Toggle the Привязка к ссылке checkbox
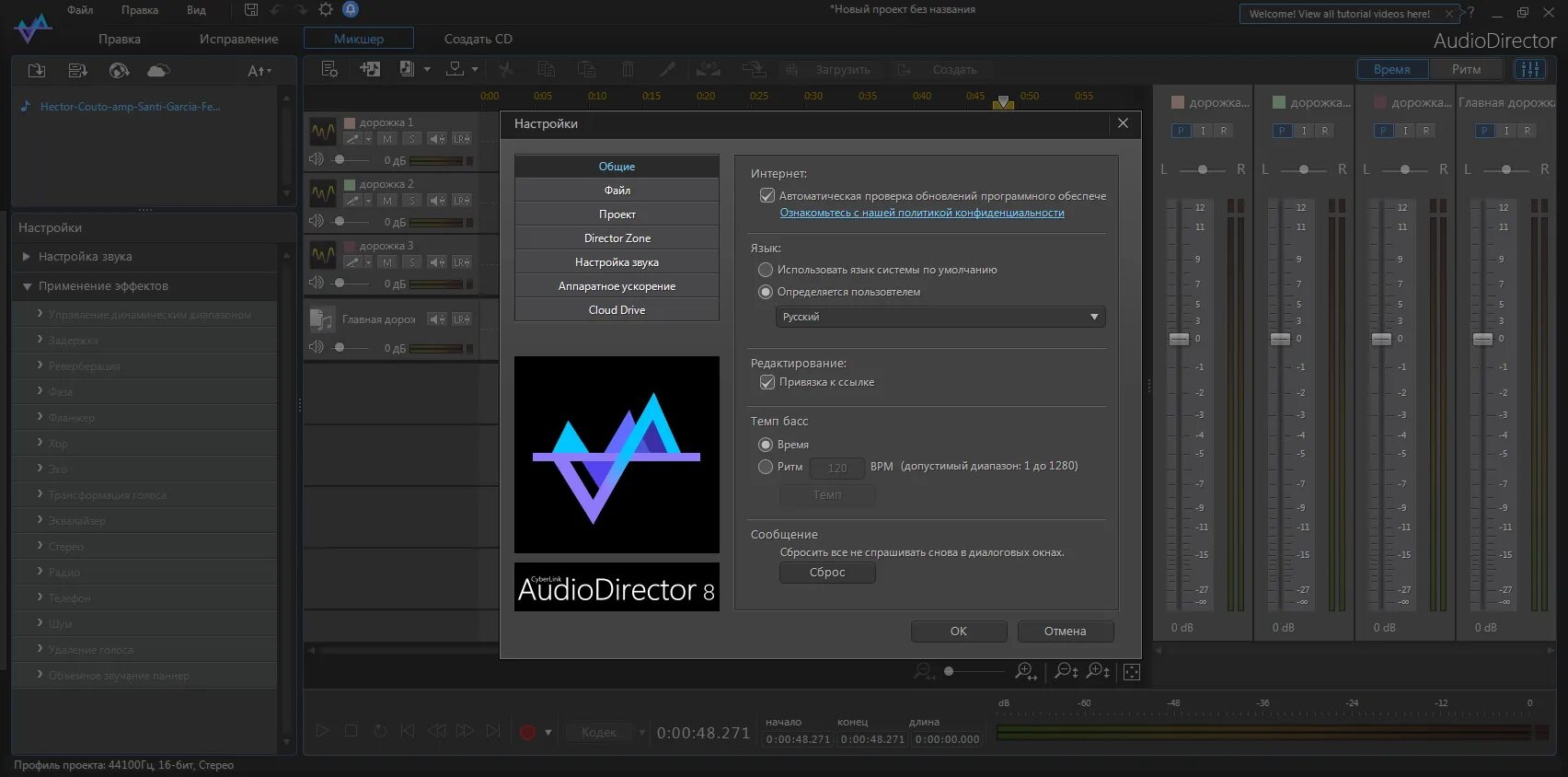 pos(767,382)
